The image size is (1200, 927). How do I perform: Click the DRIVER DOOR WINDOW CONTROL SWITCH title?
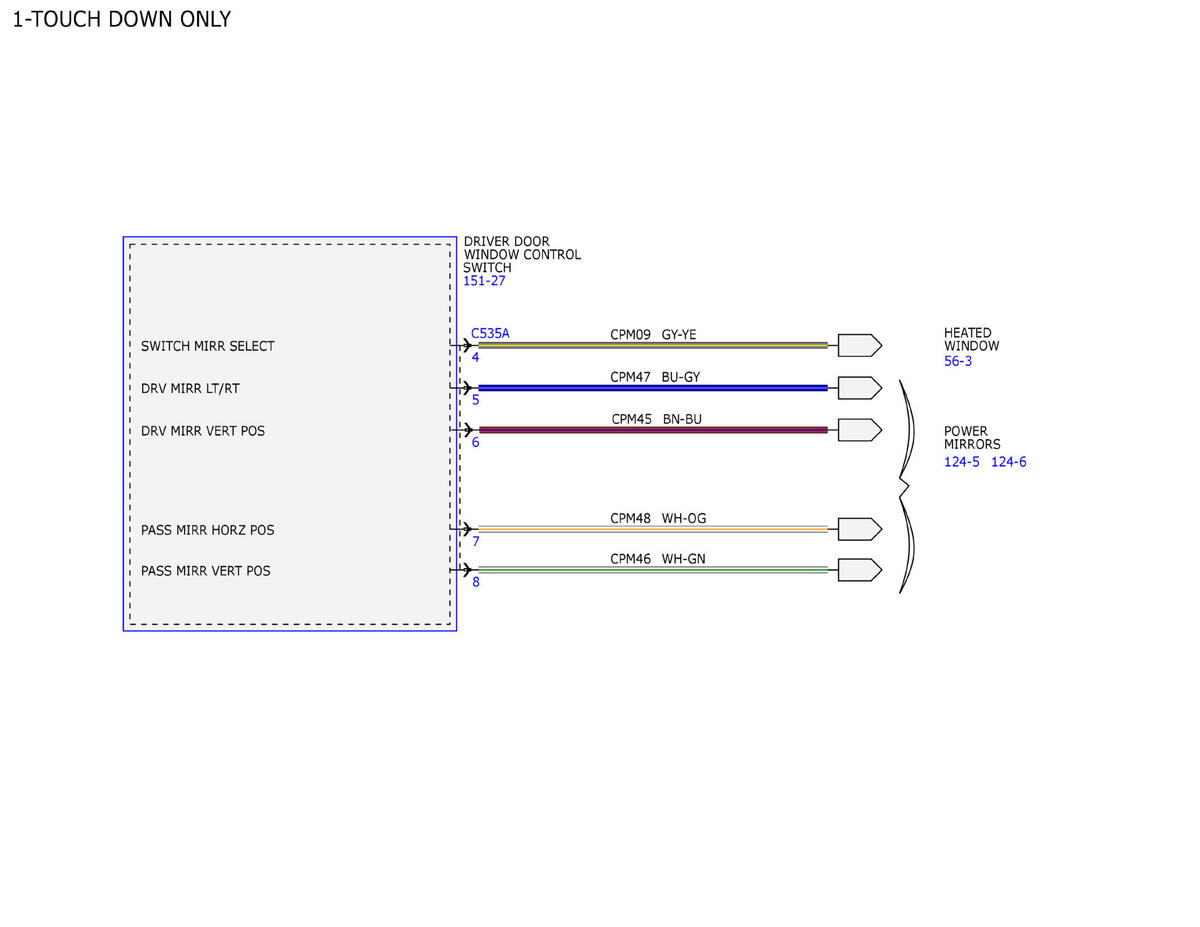[x=522, y=255]
